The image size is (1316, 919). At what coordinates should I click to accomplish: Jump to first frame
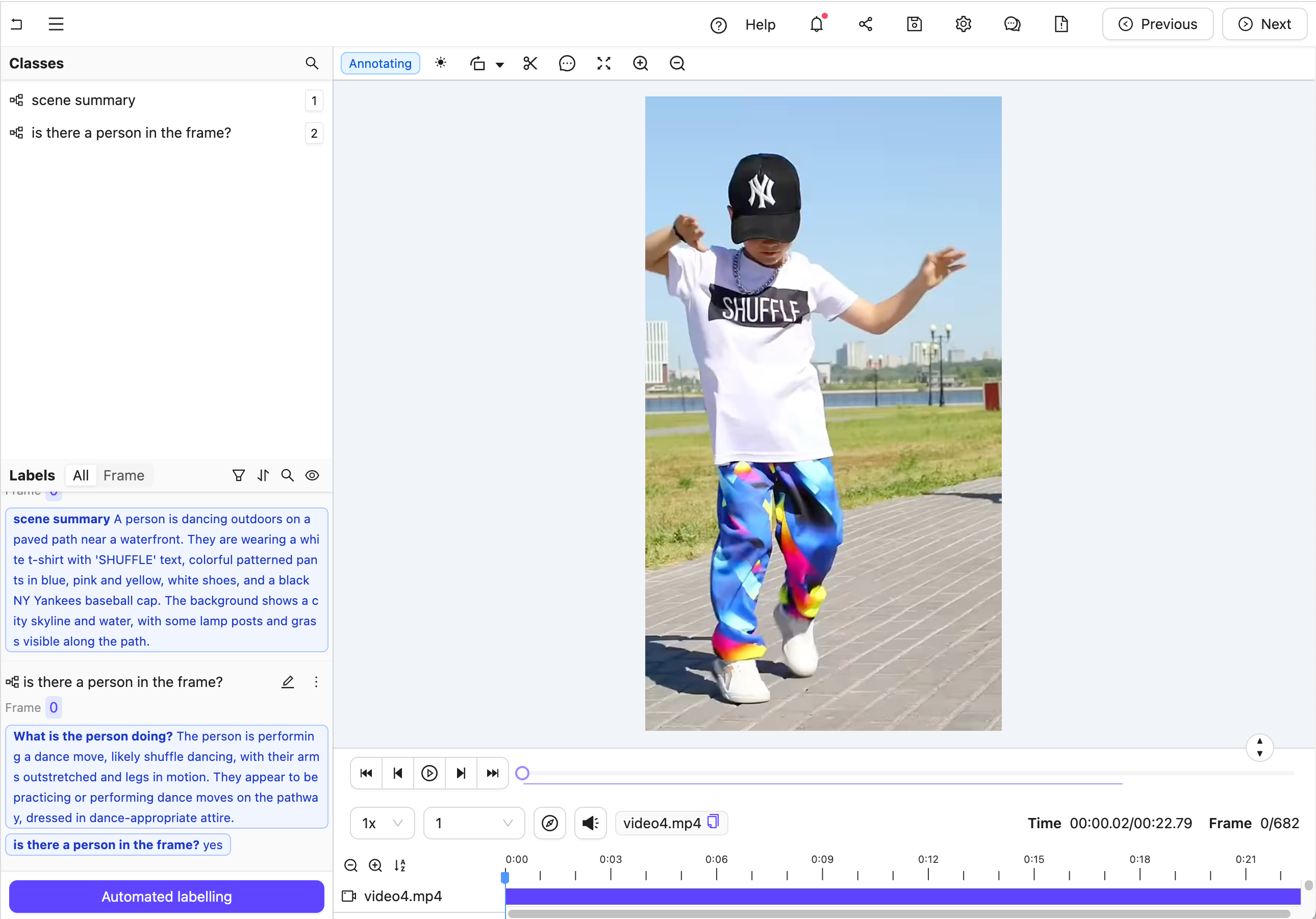366,773
